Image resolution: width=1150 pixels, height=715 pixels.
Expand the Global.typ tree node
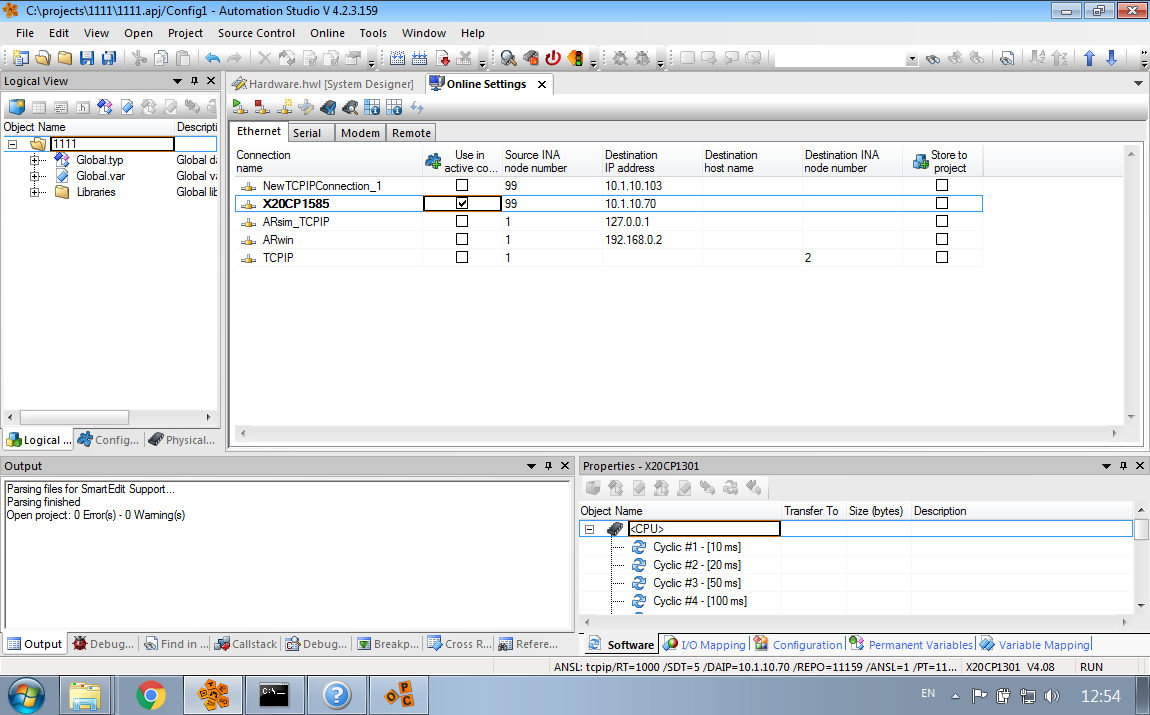(x=34, y=160)
